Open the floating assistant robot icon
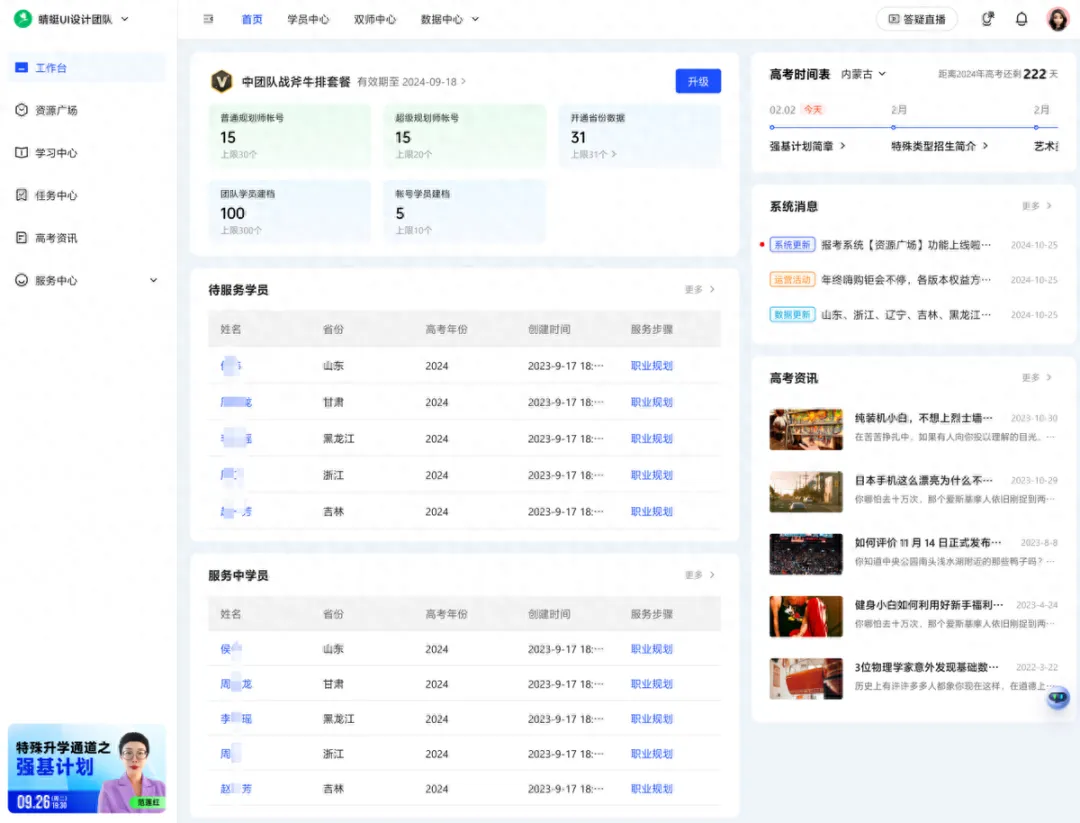 [x=1057, y=697]
